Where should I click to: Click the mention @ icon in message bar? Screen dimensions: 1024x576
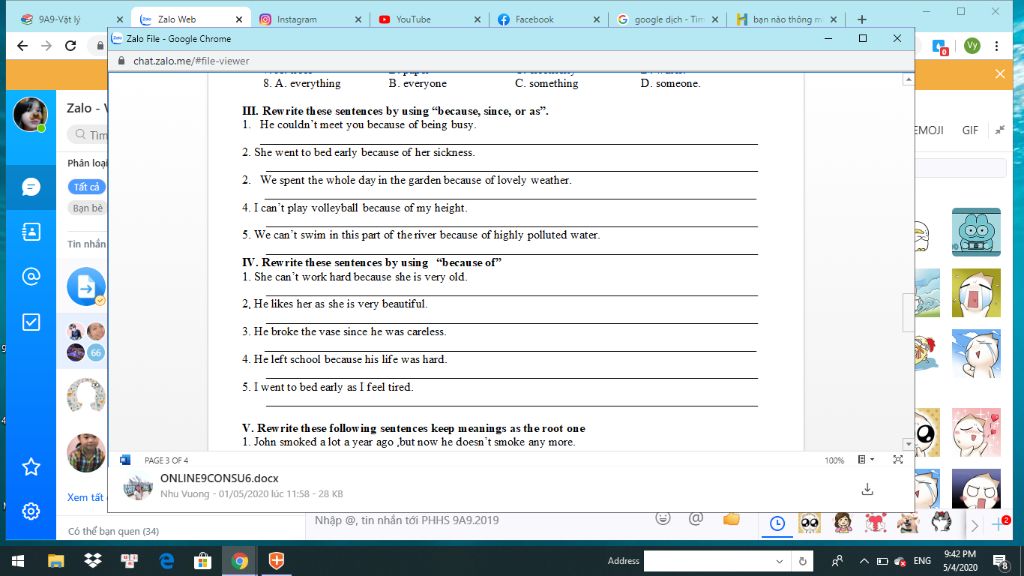click(696, 519)
